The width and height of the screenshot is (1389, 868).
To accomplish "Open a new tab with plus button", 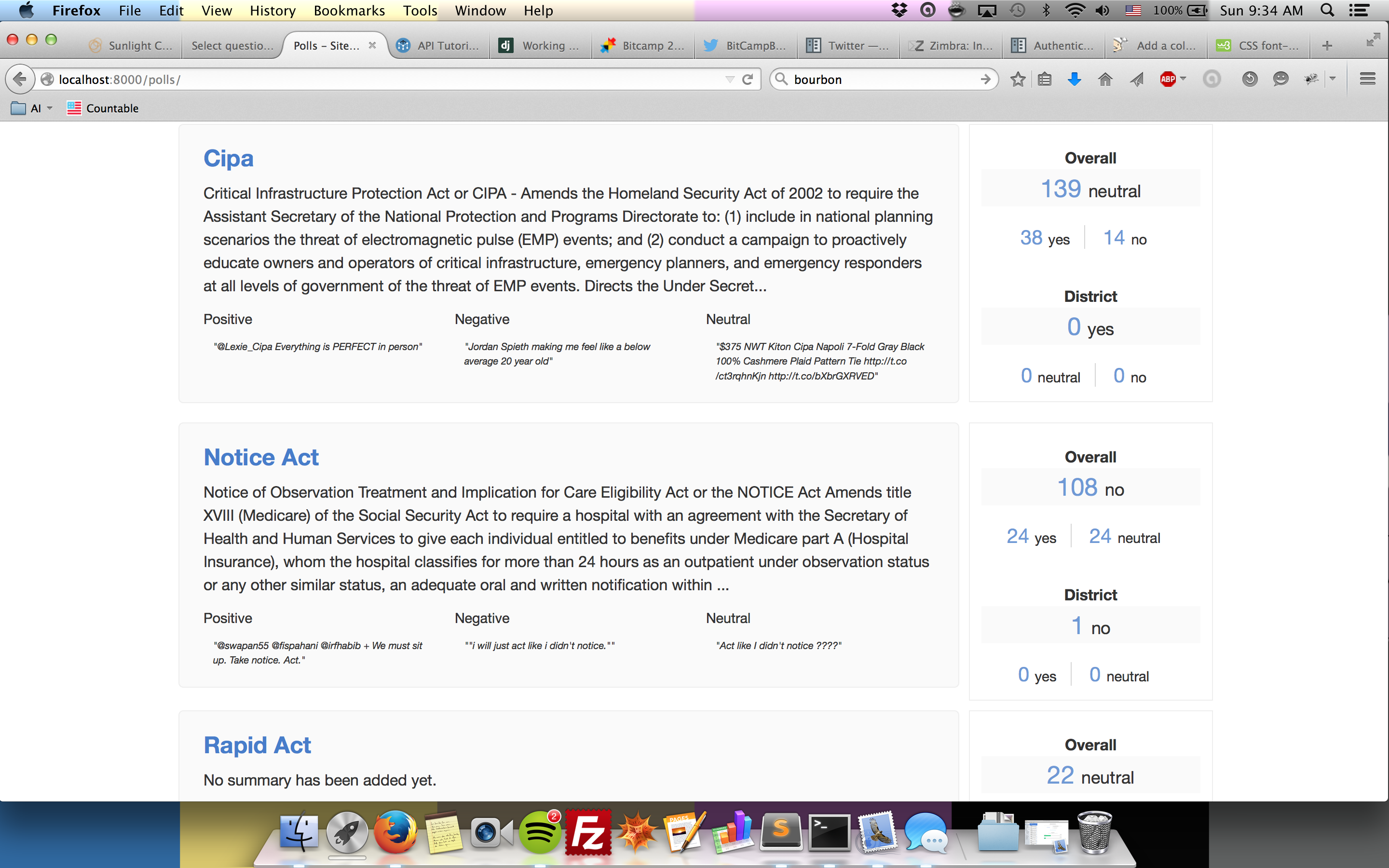I will pos(1326,46).
